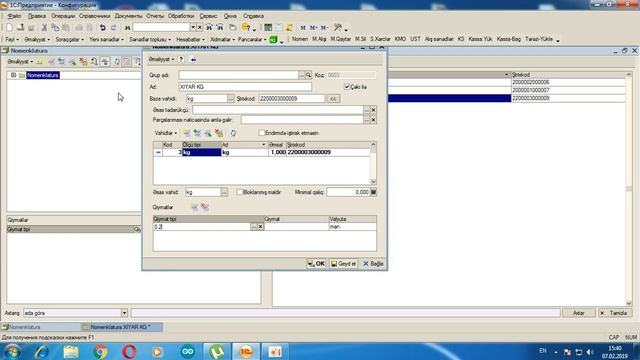The width and height of the screenshot is (640, 360).
Task: Click the Qeyd et save button
Action: (x=343, y=264)
